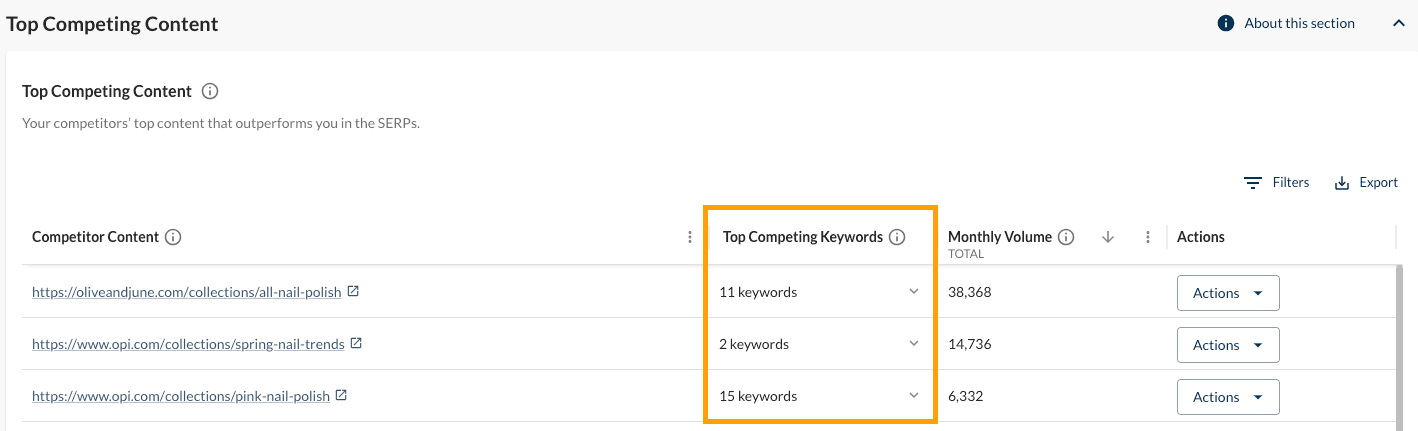Click external link icon for oliveandjune all-nail-polish URL

353,292
